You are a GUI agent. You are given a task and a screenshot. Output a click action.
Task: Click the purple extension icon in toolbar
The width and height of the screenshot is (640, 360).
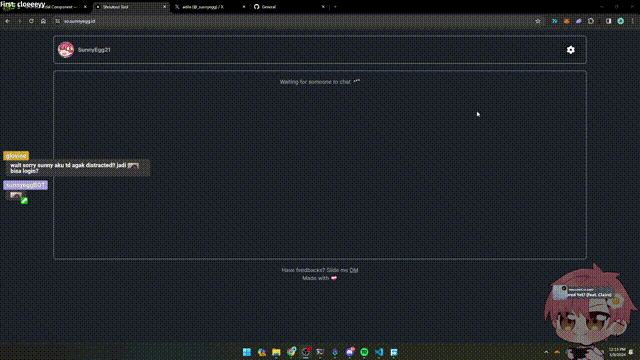pyautogui.click(x=578, y=21)
